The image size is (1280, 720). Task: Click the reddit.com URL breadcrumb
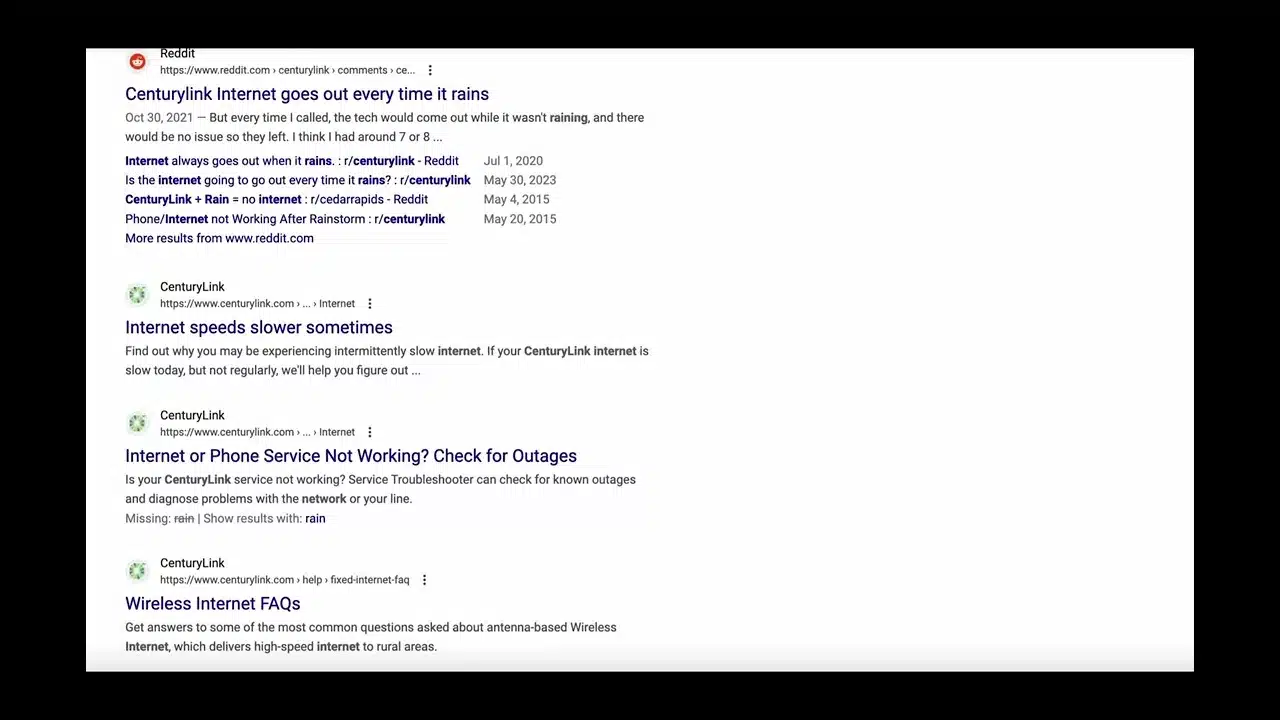pos(286,70)
